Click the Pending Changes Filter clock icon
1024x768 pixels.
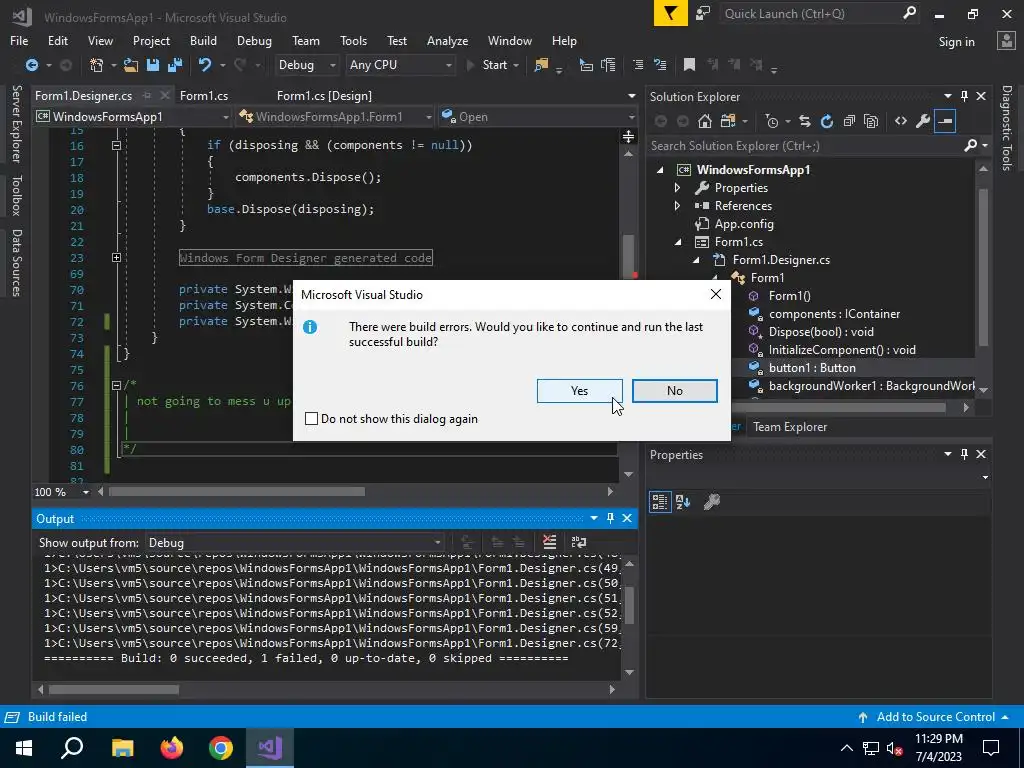pos(772,121)
